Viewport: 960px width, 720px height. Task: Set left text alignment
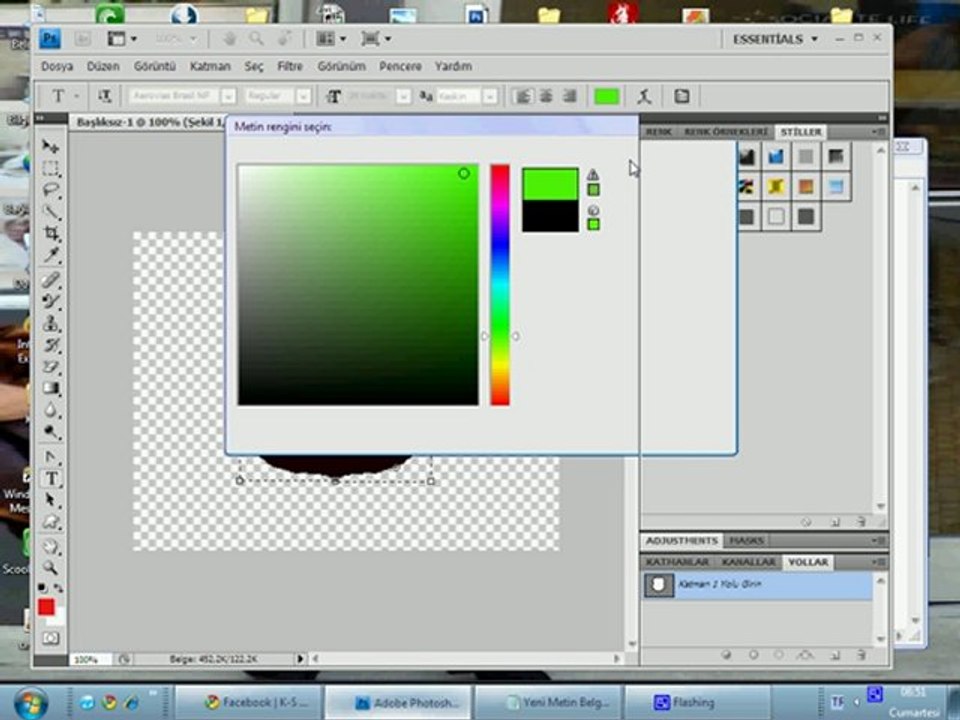(x=522, y=96)
